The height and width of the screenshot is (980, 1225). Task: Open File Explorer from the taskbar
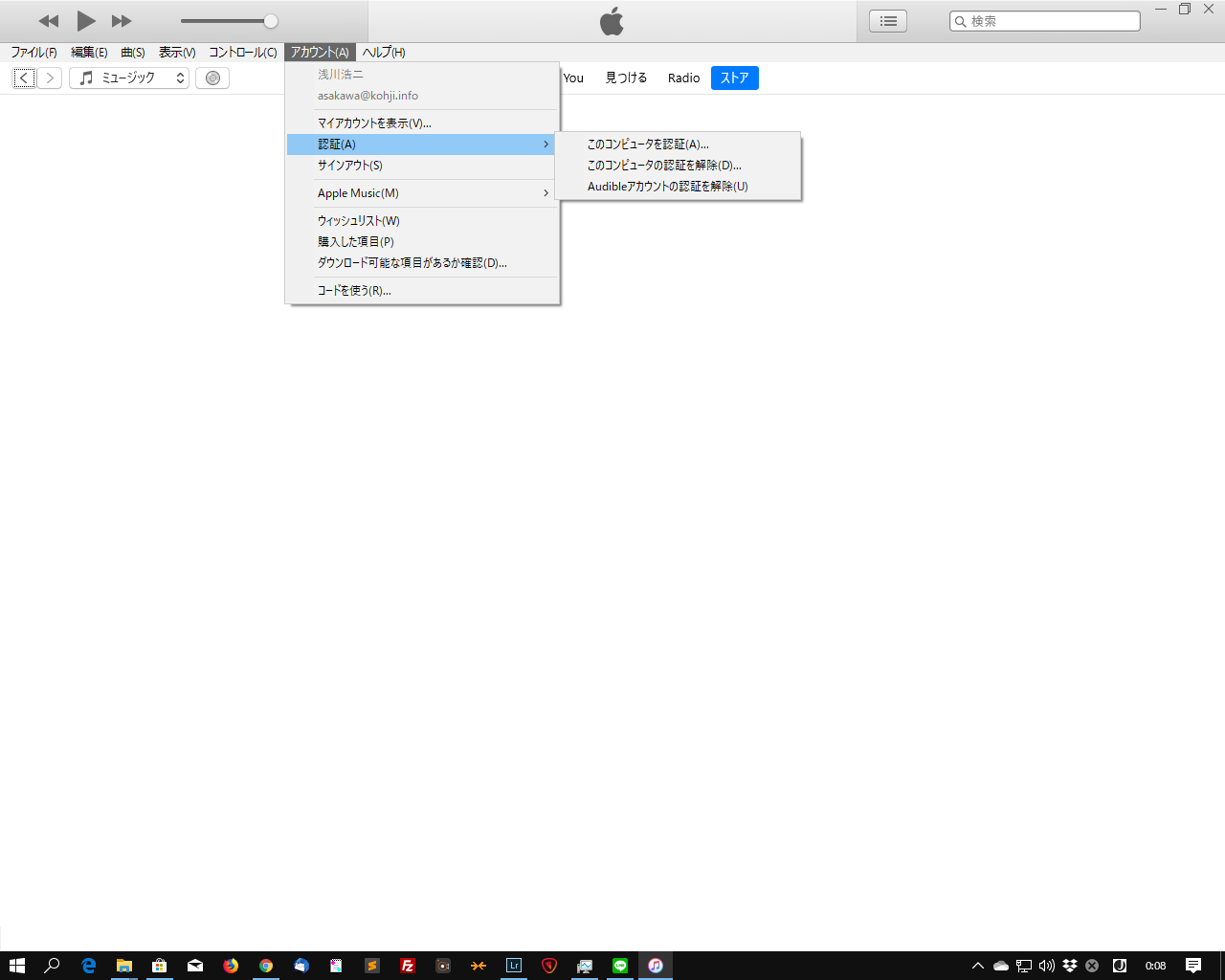coord(123,966)
